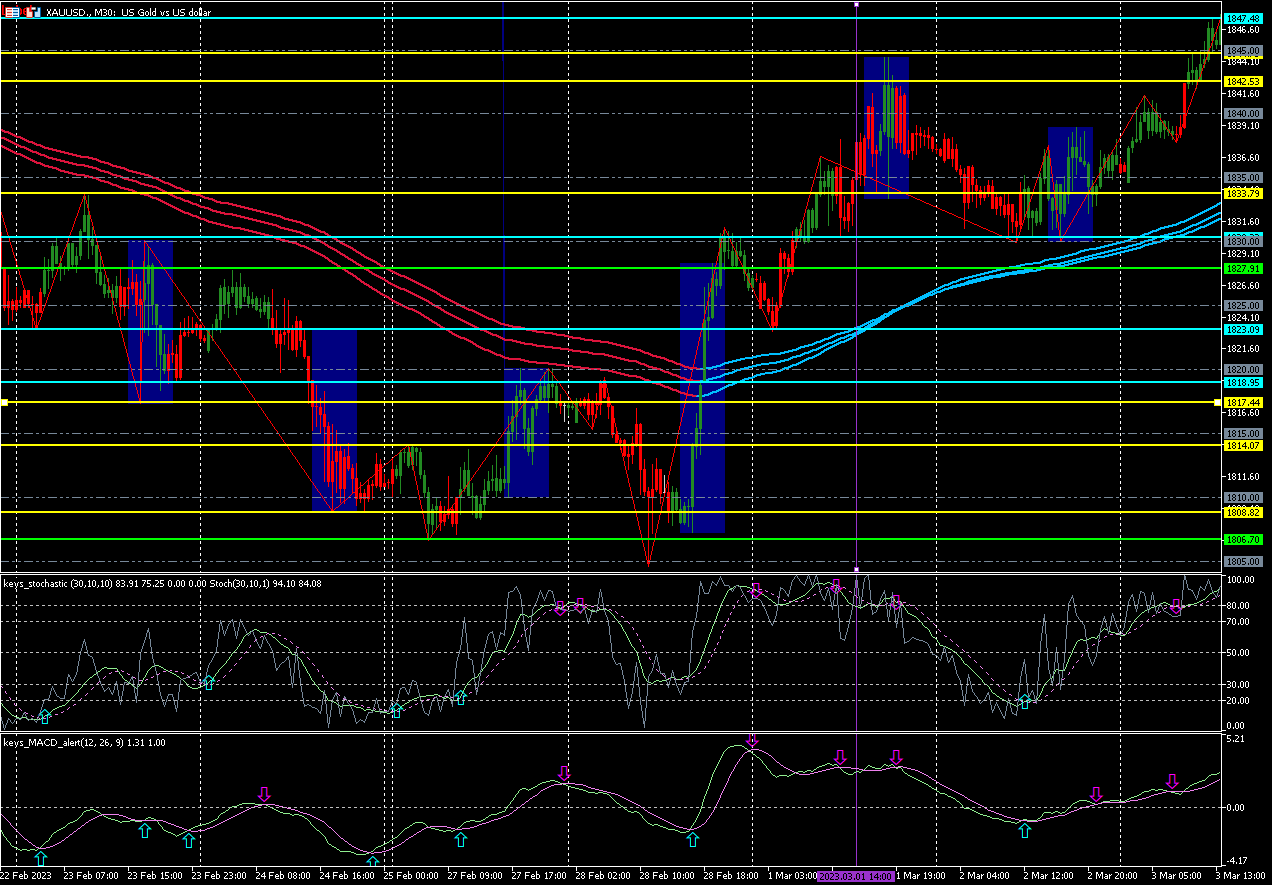Click the yellow 1817.44 price label

click(x=1242, y=402)
